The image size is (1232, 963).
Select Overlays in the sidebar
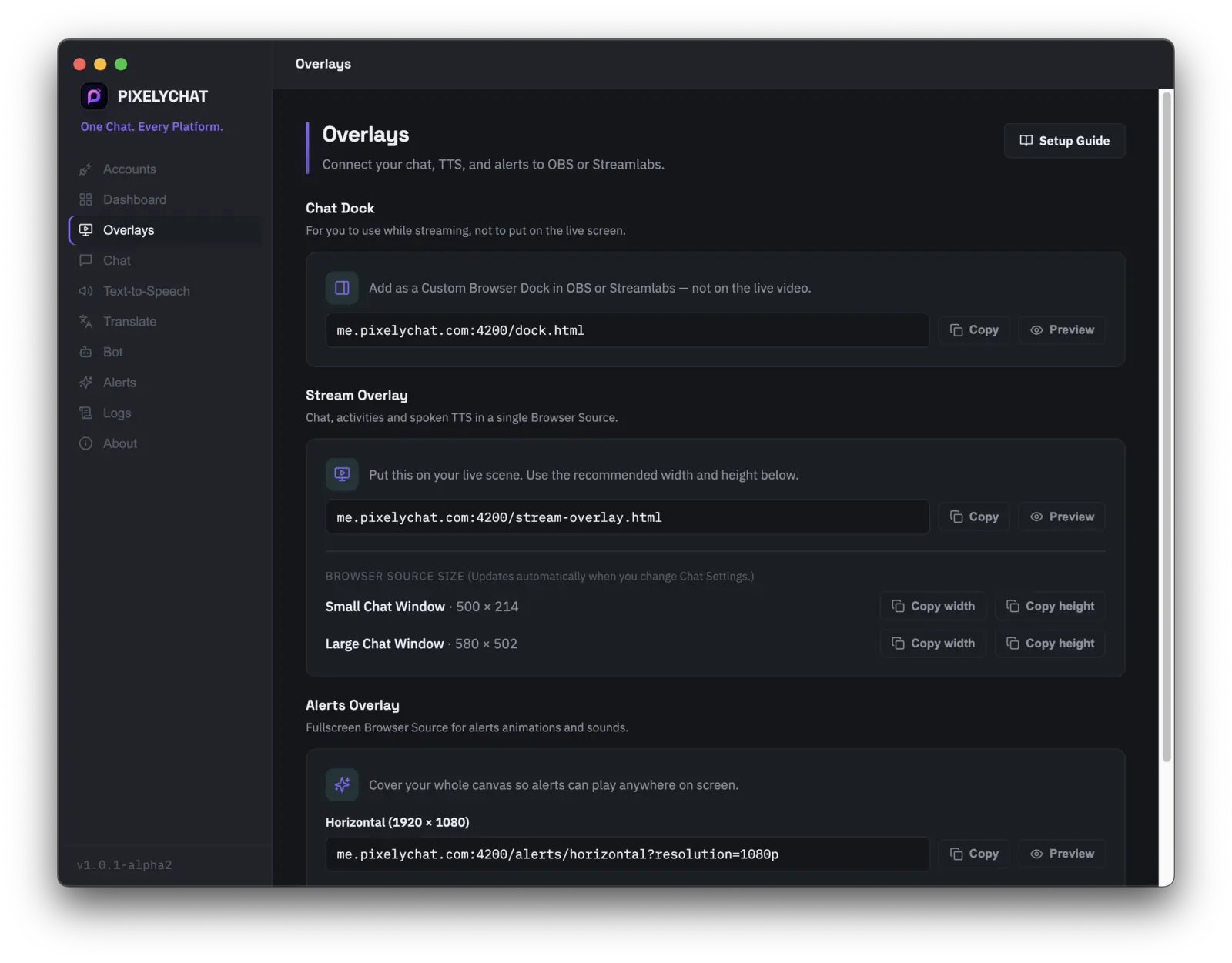[x=166, y=230]
